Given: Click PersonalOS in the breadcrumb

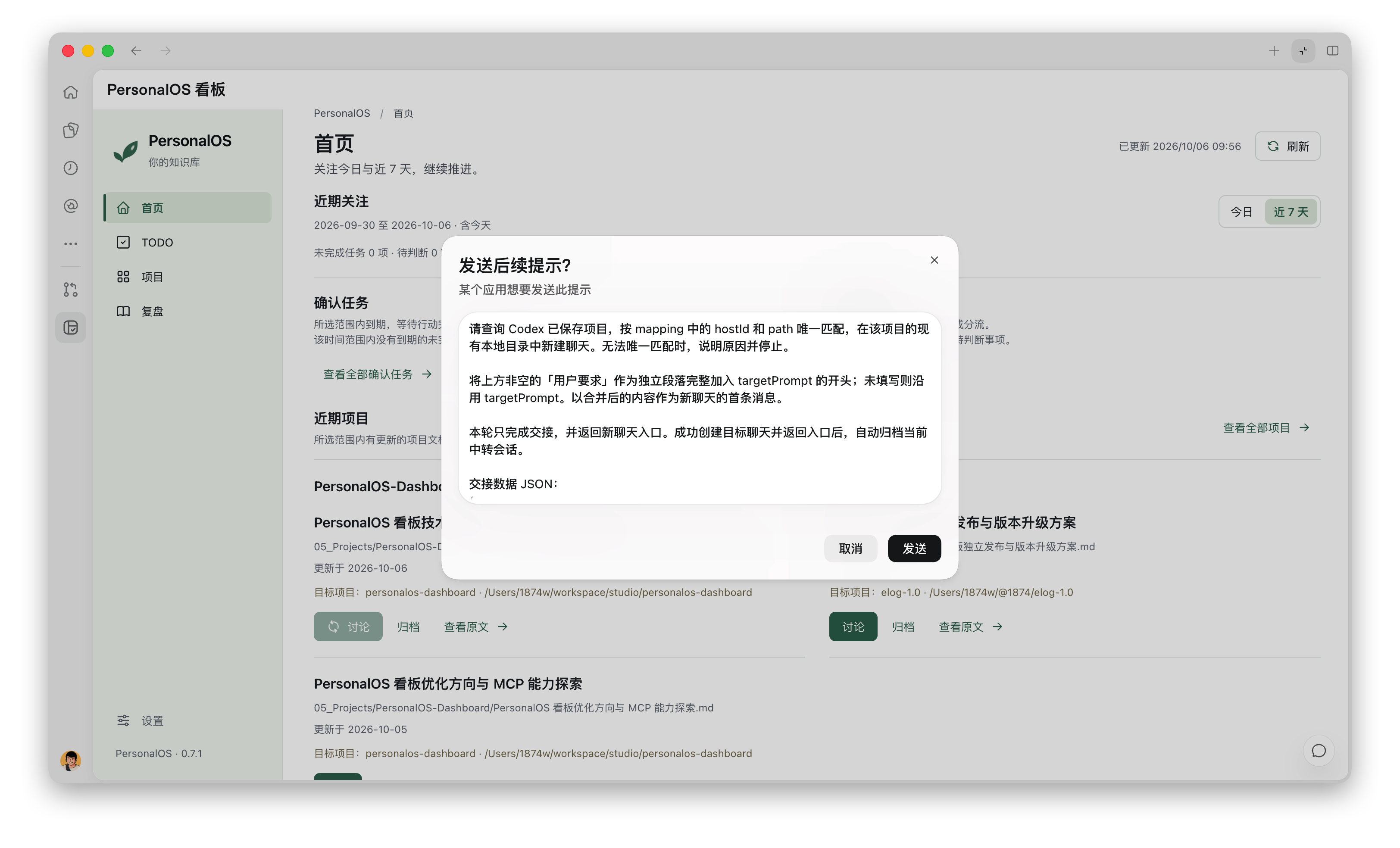Looking at the screenshot, I should 341,113.
